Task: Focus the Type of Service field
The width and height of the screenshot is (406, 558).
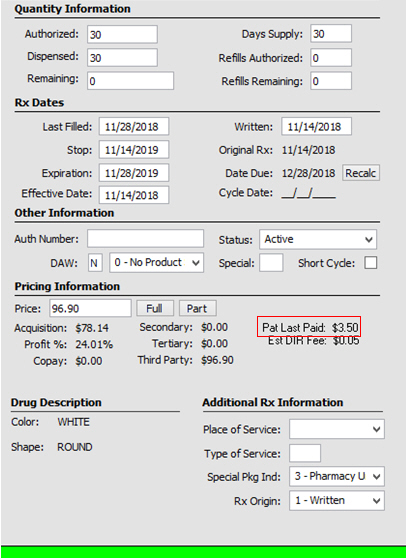Action: [x=305, y=453]
